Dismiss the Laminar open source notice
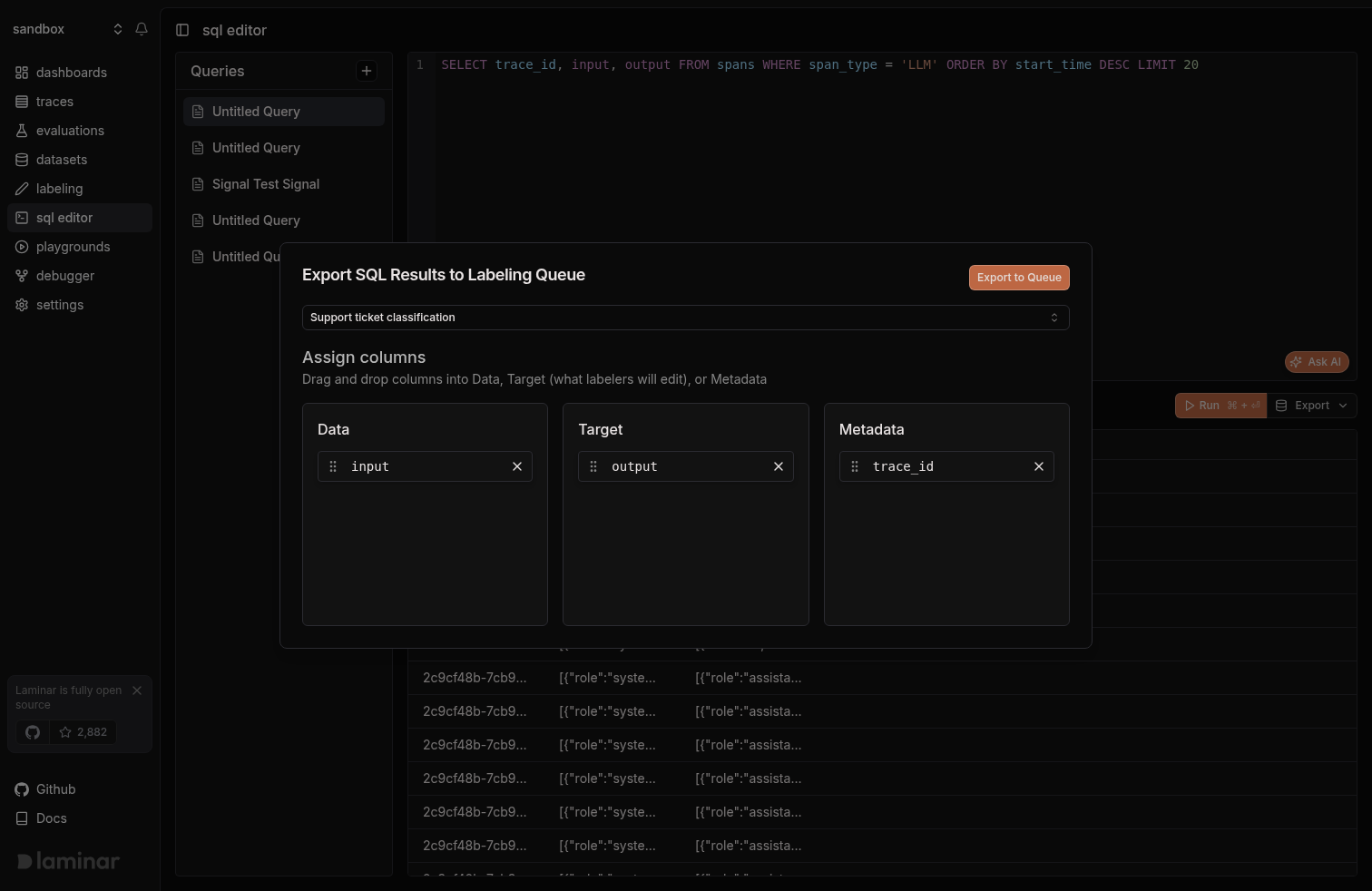This screenshot has height=891, width=1372. 137,690
